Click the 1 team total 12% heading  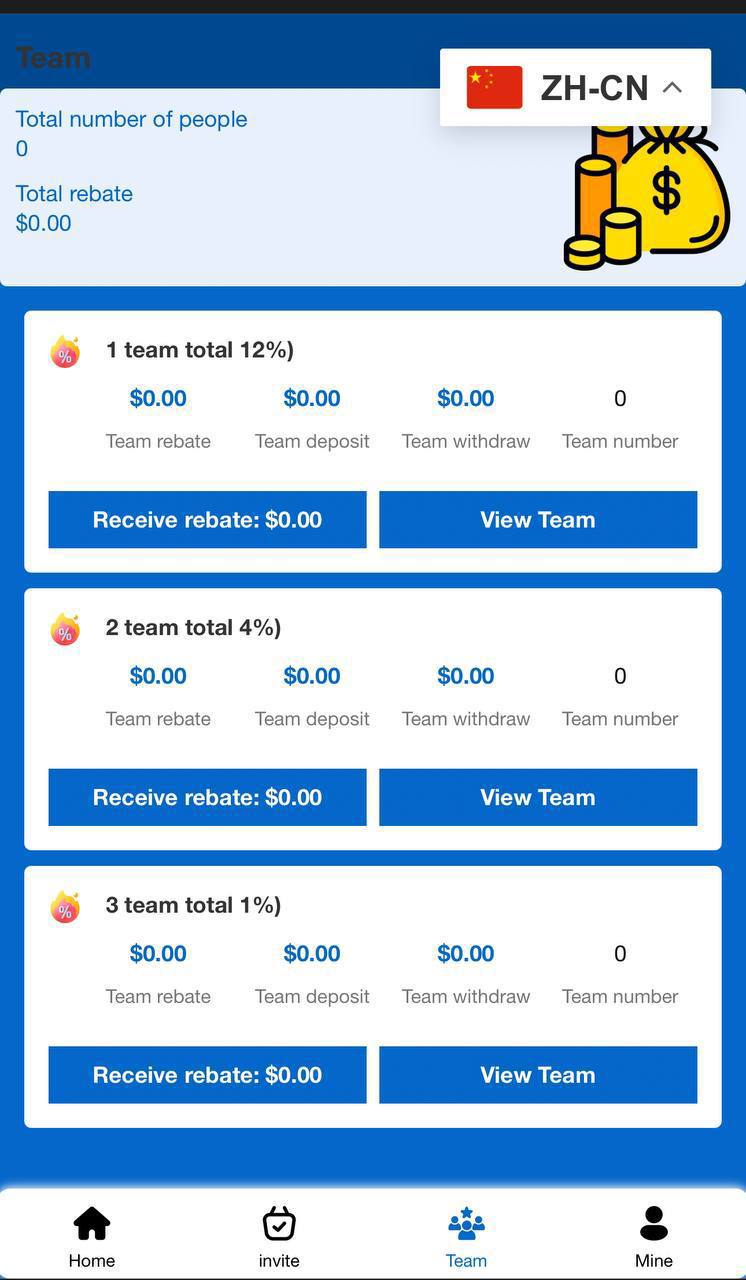point(200,350)
